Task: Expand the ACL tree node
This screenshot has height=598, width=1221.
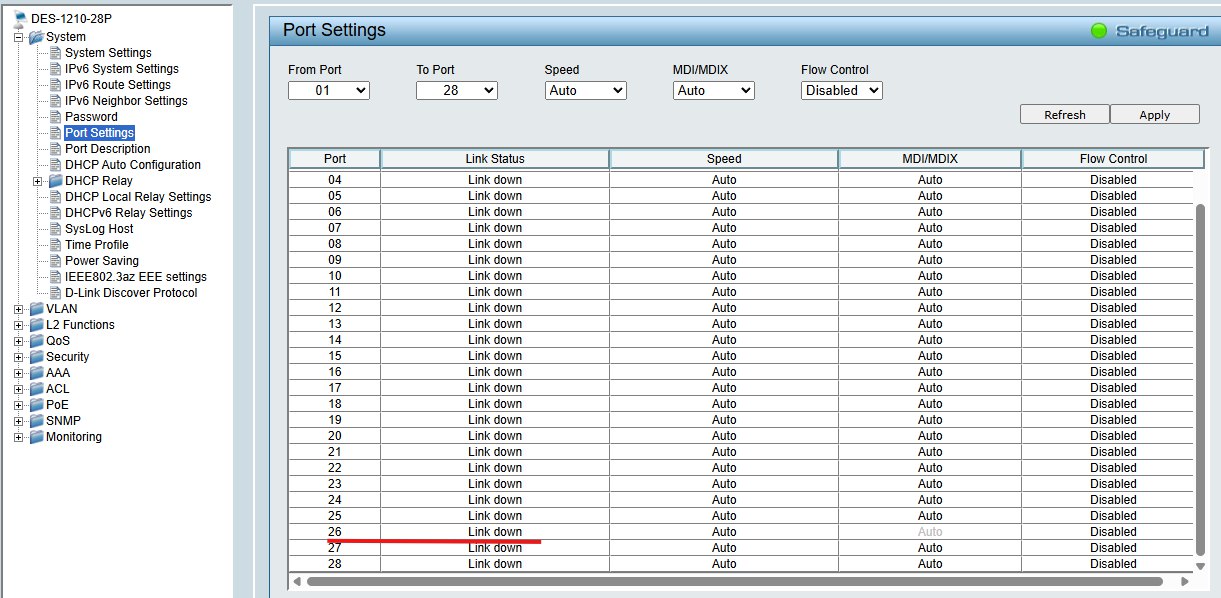Action: (19, 389)
